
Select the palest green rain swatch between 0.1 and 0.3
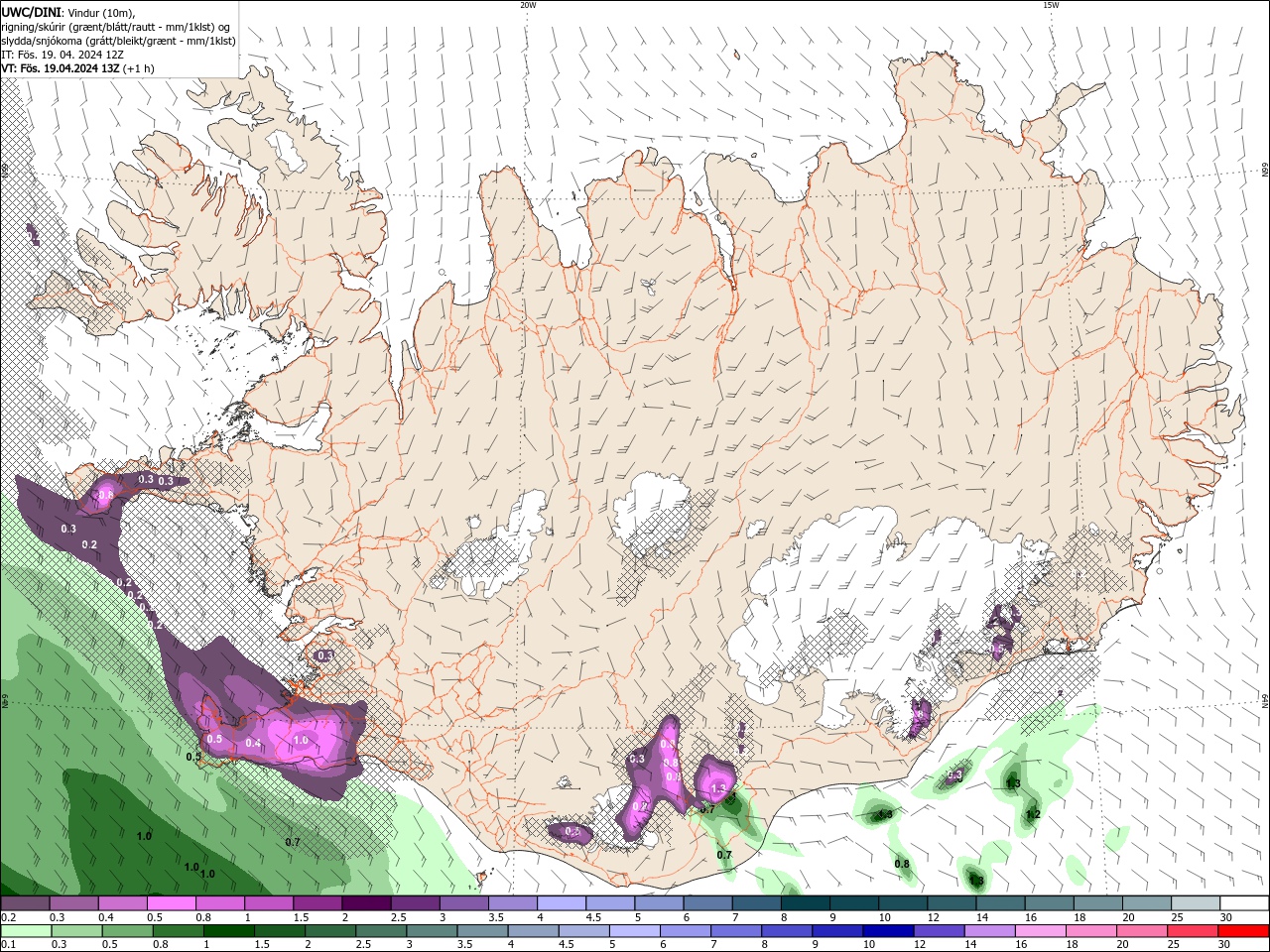pos(25,931)
